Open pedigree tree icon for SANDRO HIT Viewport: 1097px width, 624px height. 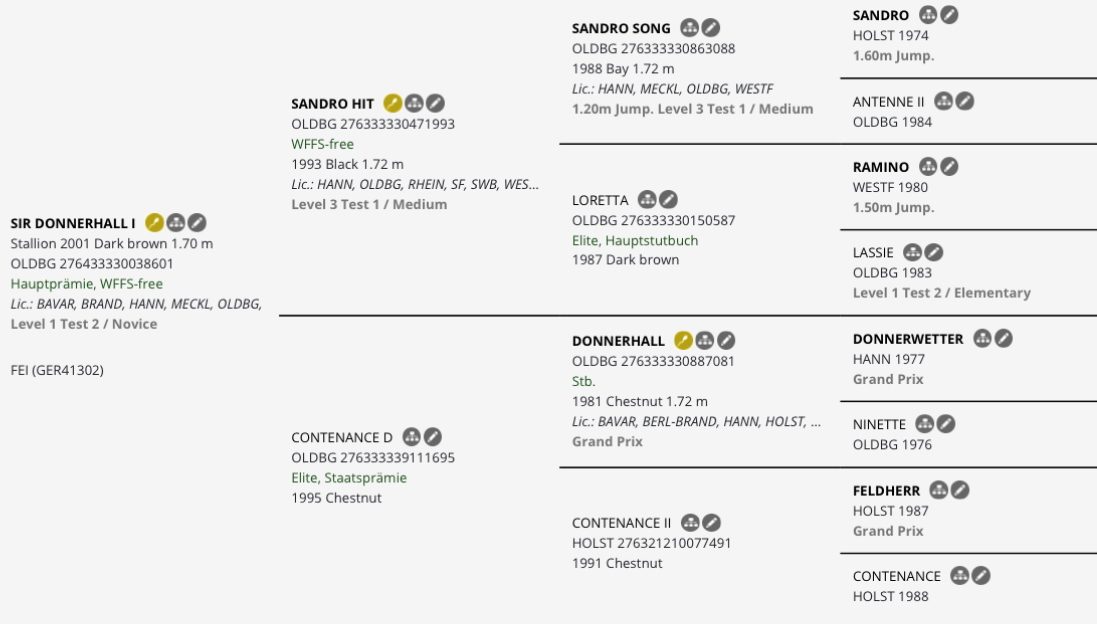pyautogui.click(x=414, y=104)
